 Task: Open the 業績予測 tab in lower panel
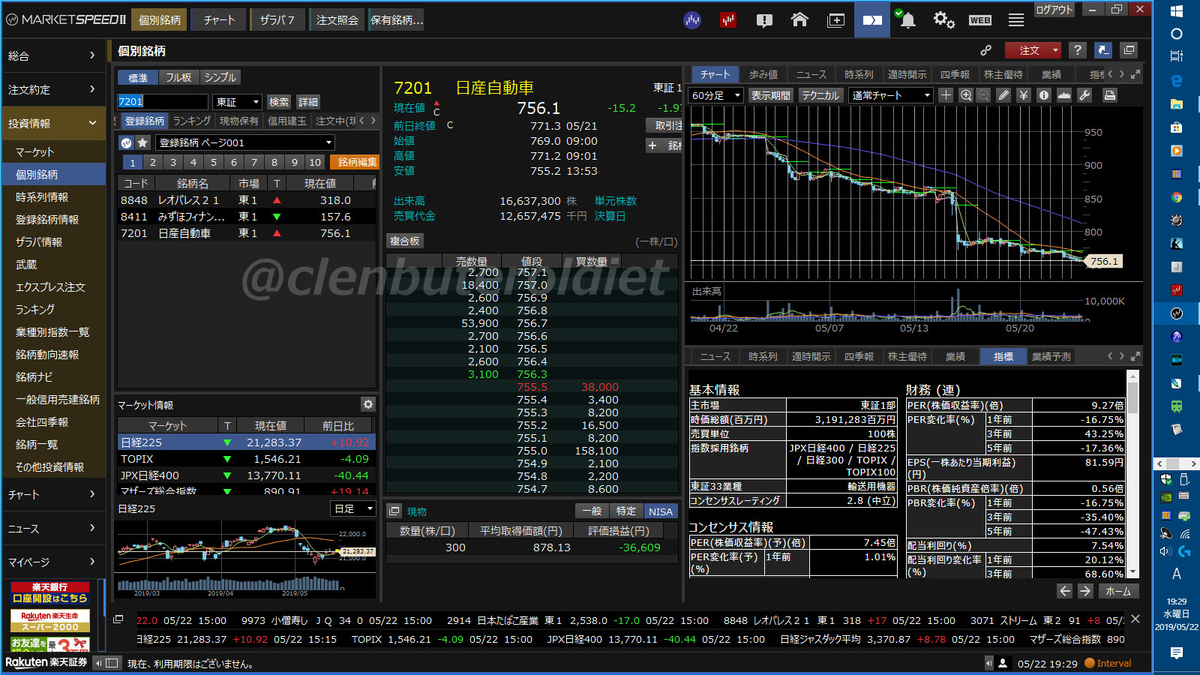pyautogui.click(x=1051, y=356)
